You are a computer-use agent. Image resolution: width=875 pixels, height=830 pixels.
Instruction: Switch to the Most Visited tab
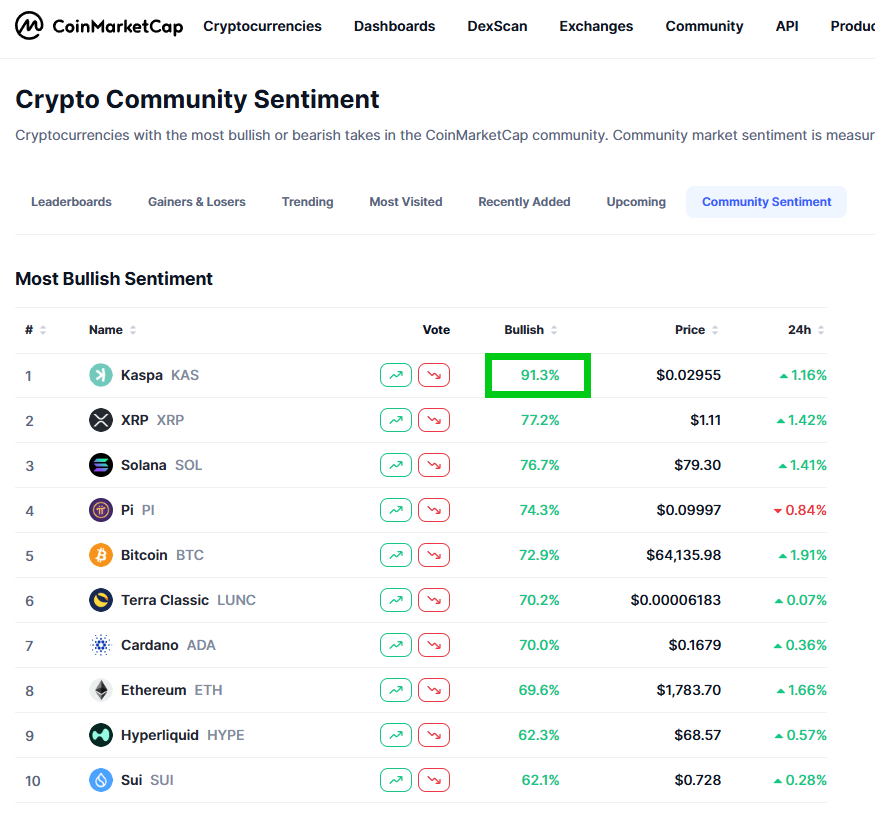(406, 202)
